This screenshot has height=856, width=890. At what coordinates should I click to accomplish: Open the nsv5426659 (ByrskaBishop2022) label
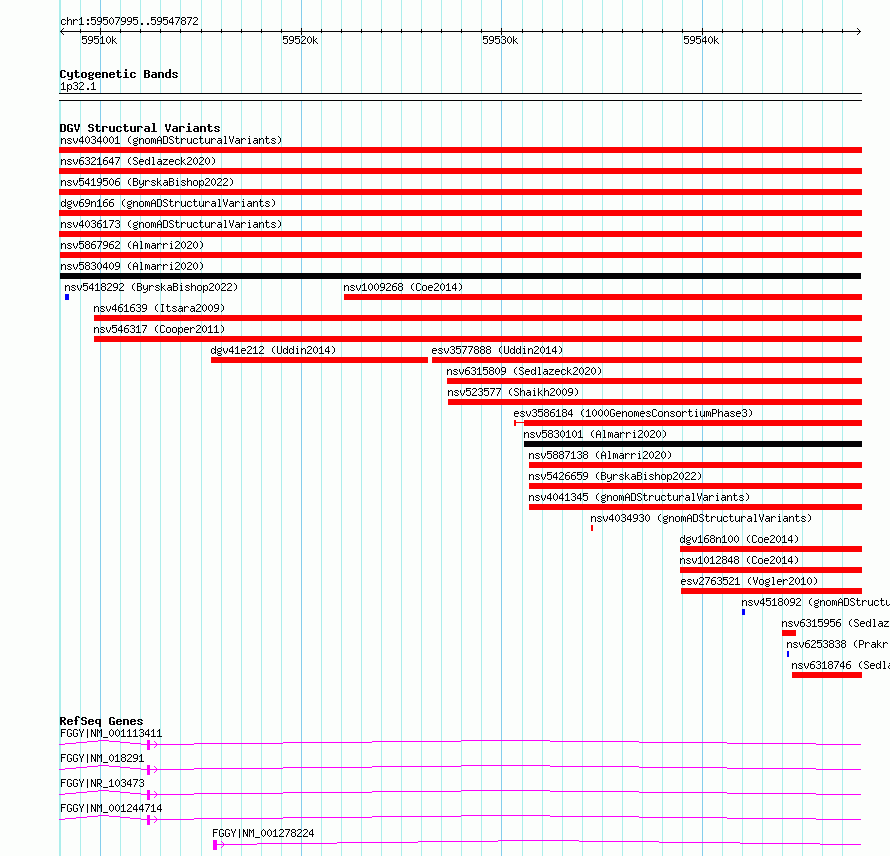coord(615,476)
